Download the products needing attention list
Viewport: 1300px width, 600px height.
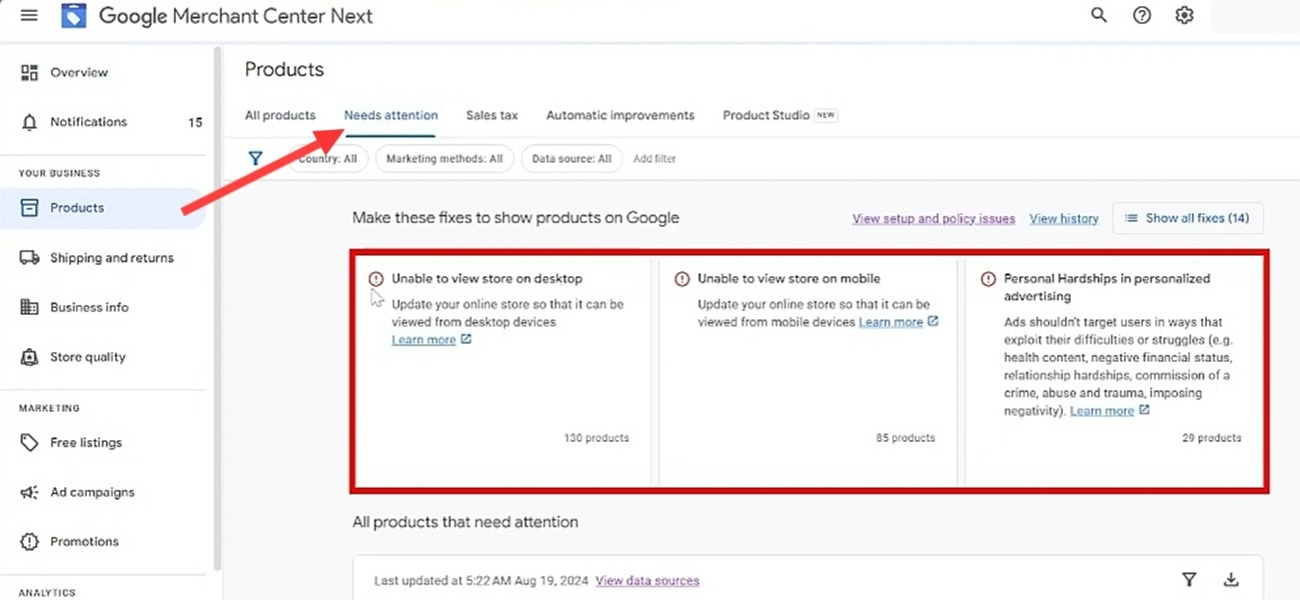[x=1231, y=580]
